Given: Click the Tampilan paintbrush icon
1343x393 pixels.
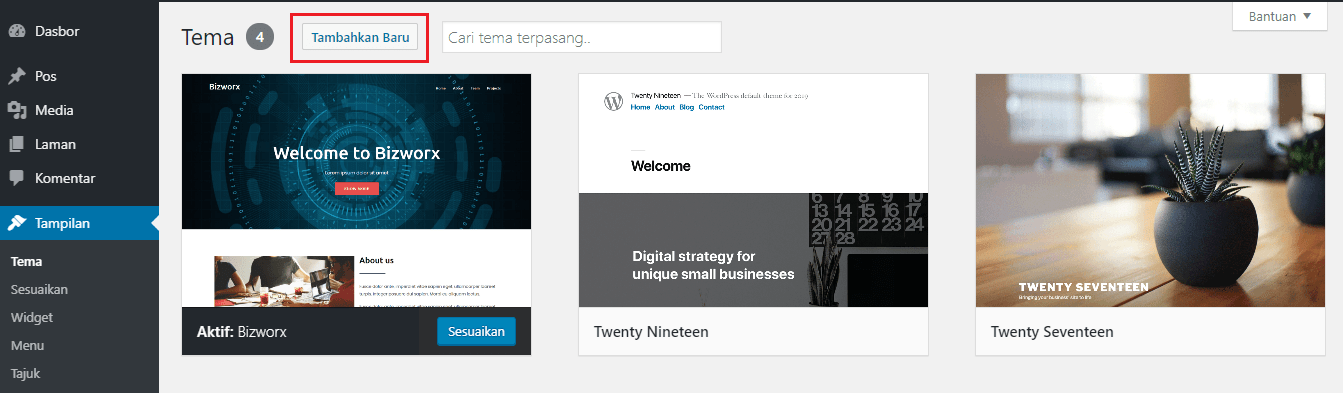Looking at the screenshot, I should [16, 223].
